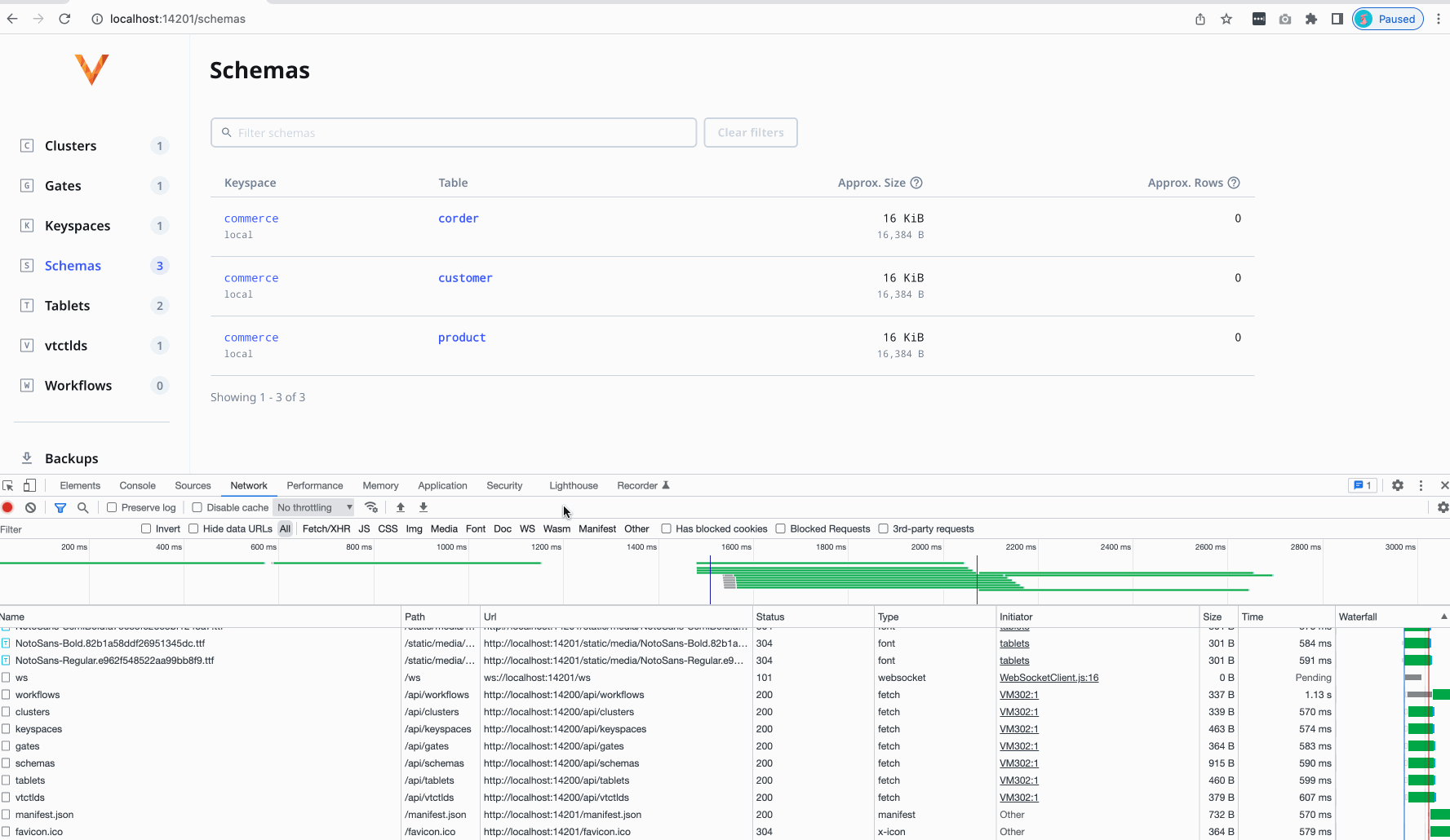Reload the page with the refresh icon
Screen dimensions: 1450x840
pyautogui.click(x=64, y=19)
